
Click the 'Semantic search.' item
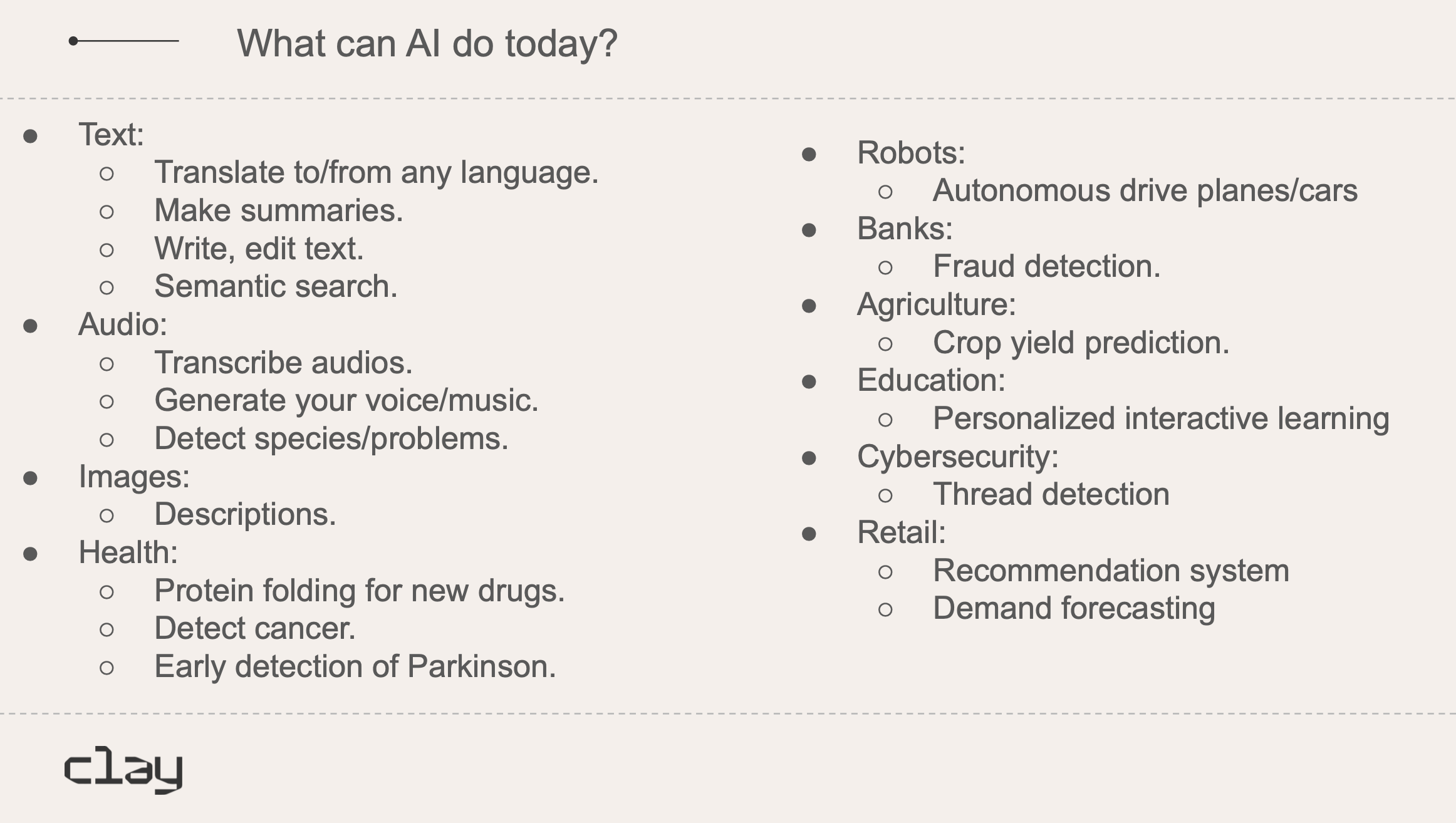(276, 286)
